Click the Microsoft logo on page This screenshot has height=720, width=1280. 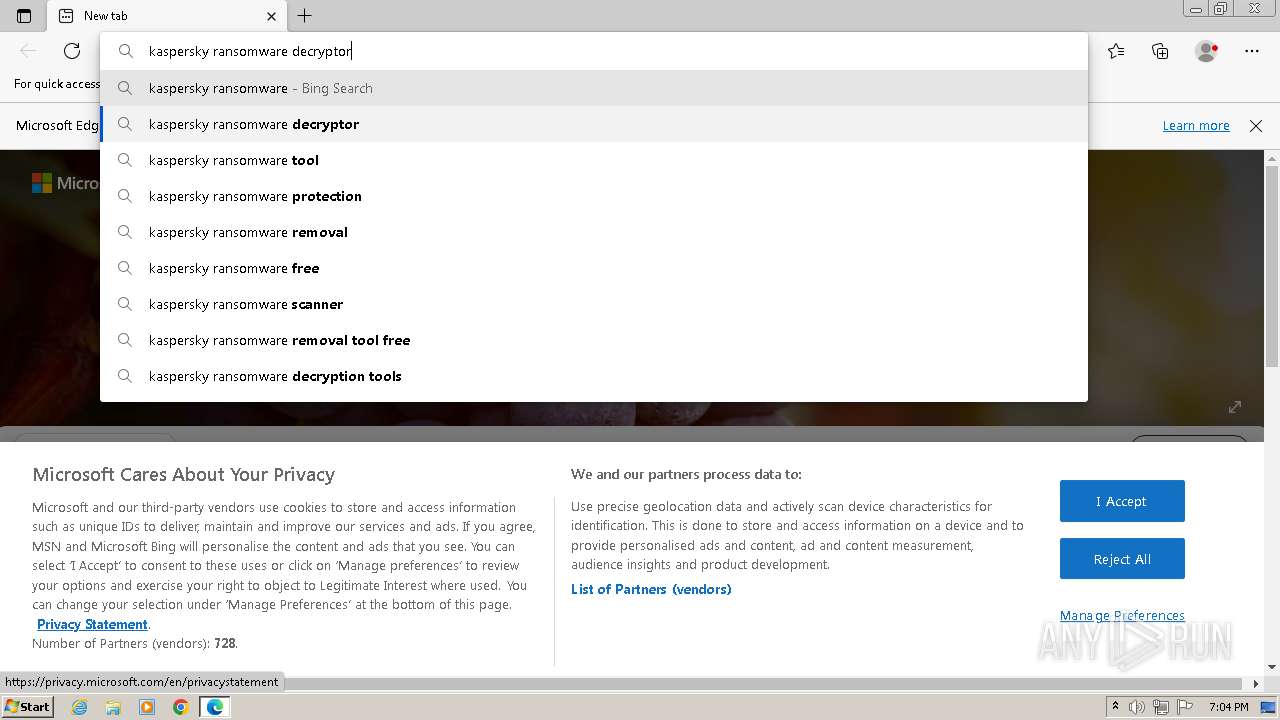coord(42,183)
